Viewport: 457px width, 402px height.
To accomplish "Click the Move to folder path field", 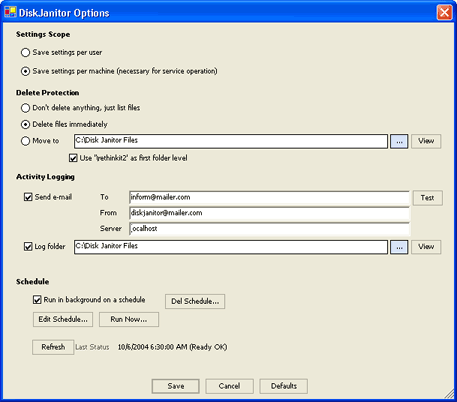I will coord(231,141).
